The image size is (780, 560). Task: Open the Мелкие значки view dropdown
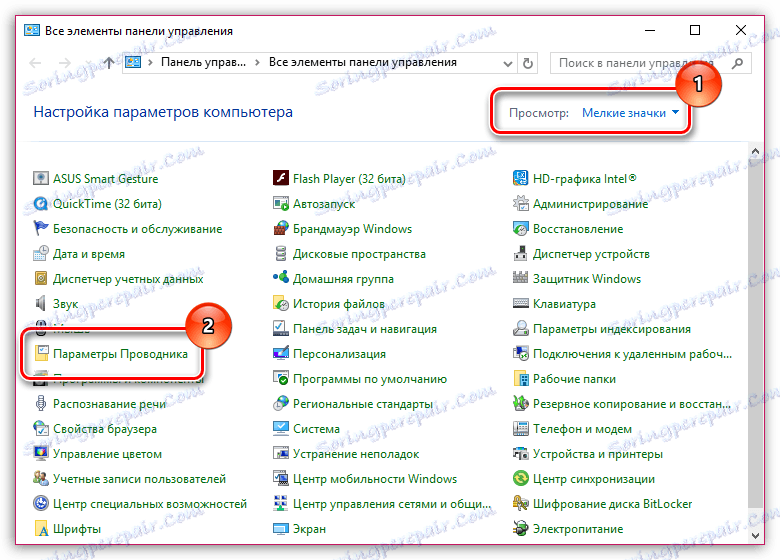coord(630,113)
